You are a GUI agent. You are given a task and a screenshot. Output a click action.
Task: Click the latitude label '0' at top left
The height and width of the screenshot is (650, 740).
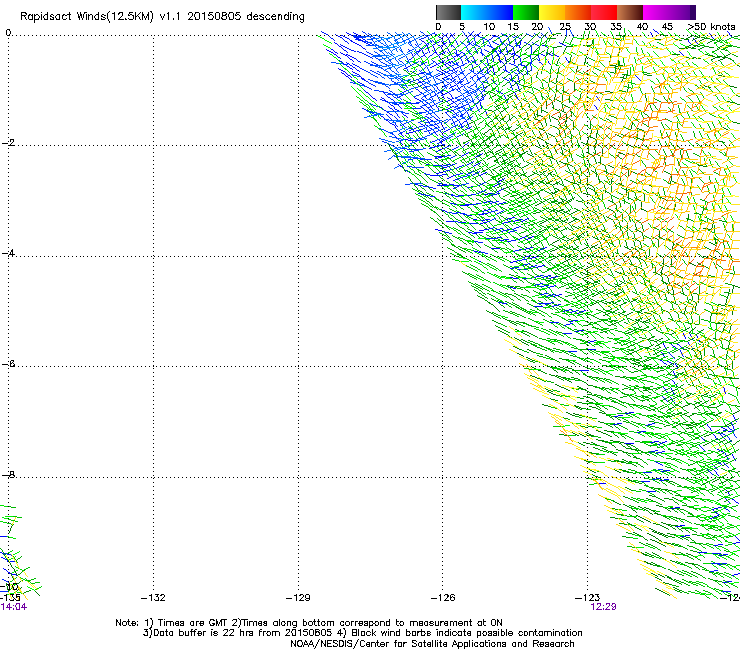point(8,33)
